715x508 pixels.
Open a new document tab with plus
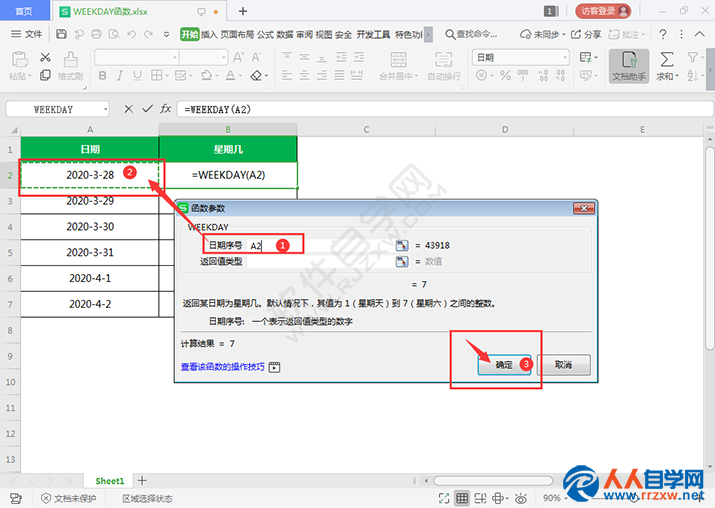coord(243,11)
